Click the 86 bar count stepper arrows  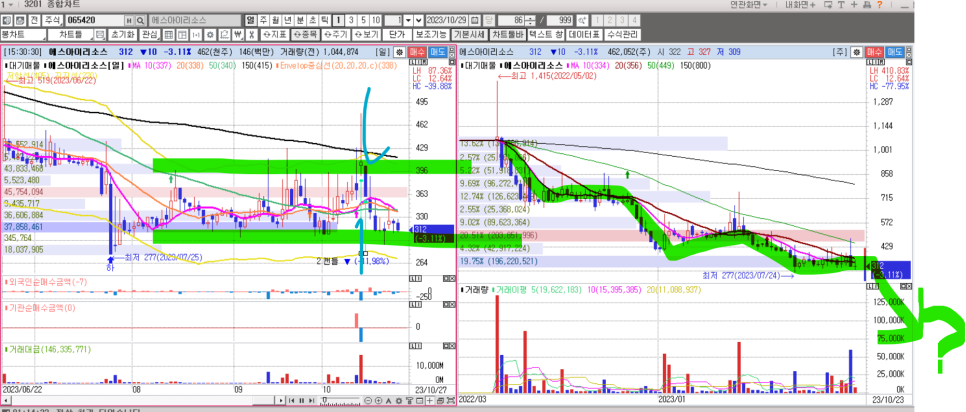point(530,20)
